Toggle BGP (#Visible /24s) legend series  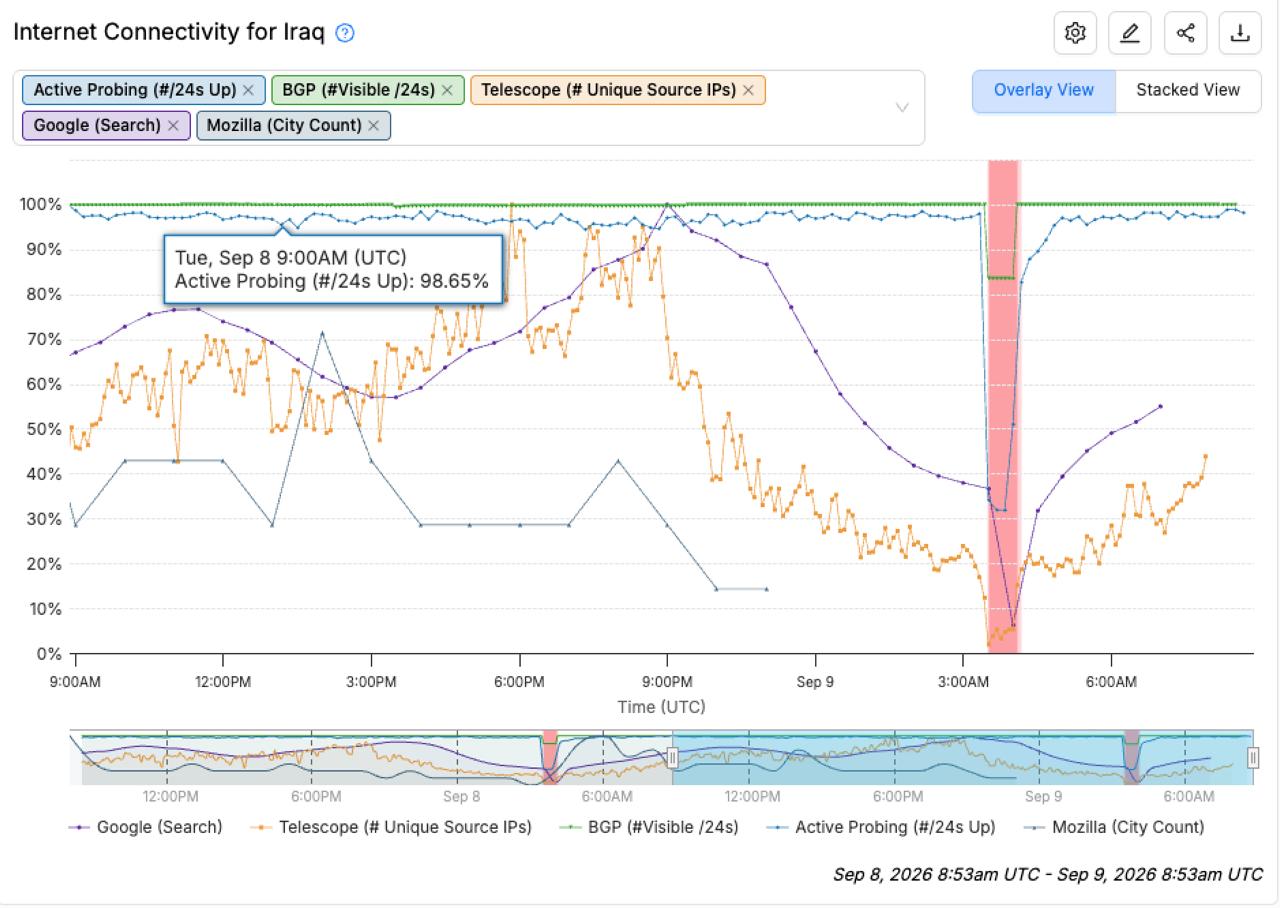648,827
